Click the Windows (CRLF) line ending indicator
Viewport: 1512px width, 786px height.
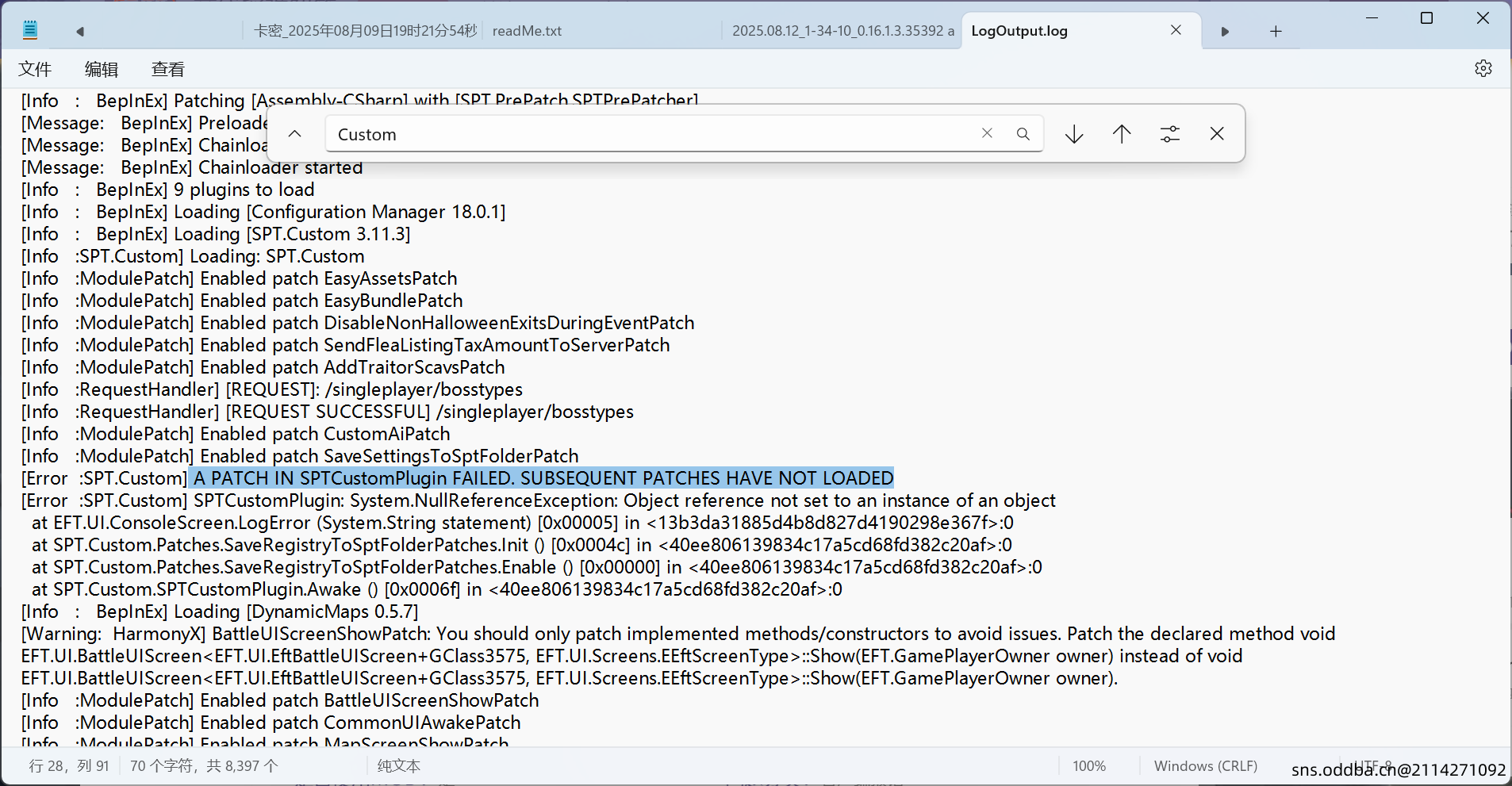(1206, 766)
